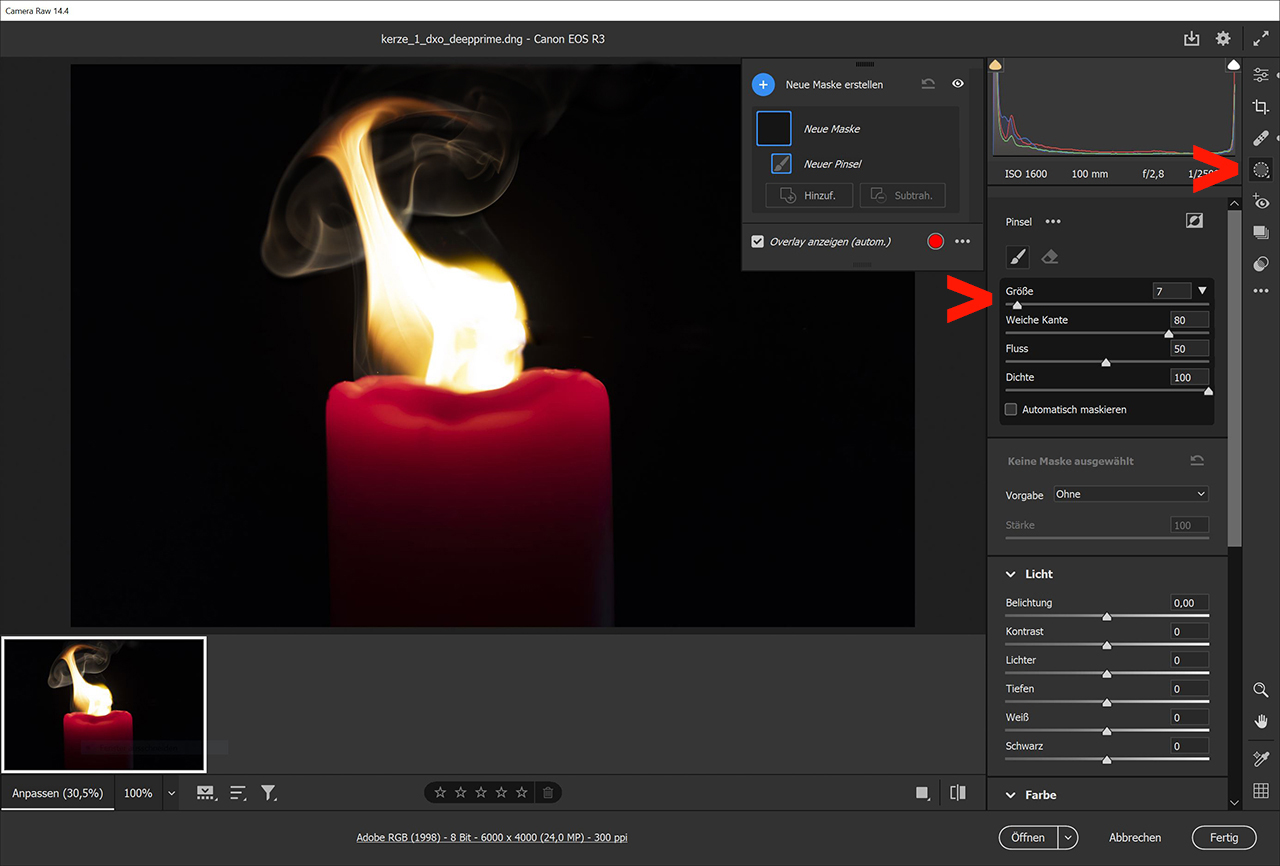Open the Masking tool
The image size is (1280, 866).
pyautogui.click(x=1261, y=170)
